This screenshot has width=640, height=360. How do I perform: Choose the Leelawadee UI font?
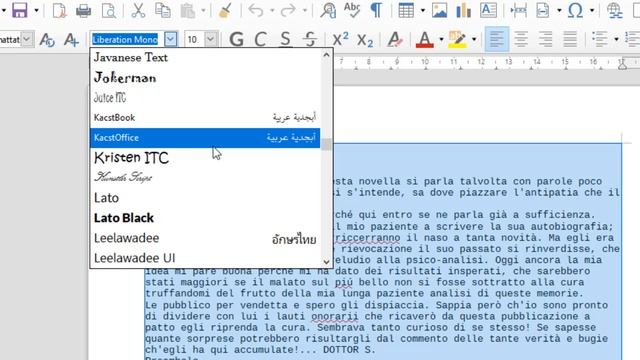pyautogui.click(x=205, y=258)
